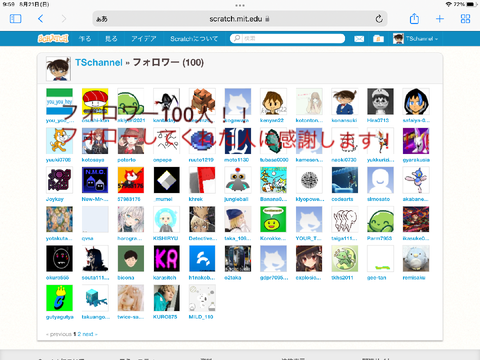Click the gyarakusia username link

[416, 160]
